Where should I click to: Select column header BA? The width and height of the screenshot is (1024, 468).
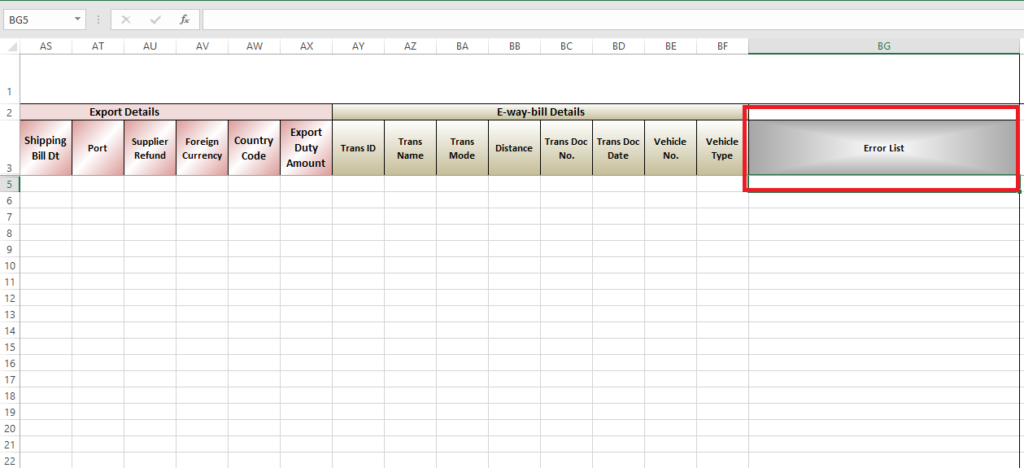click(462, 46)
